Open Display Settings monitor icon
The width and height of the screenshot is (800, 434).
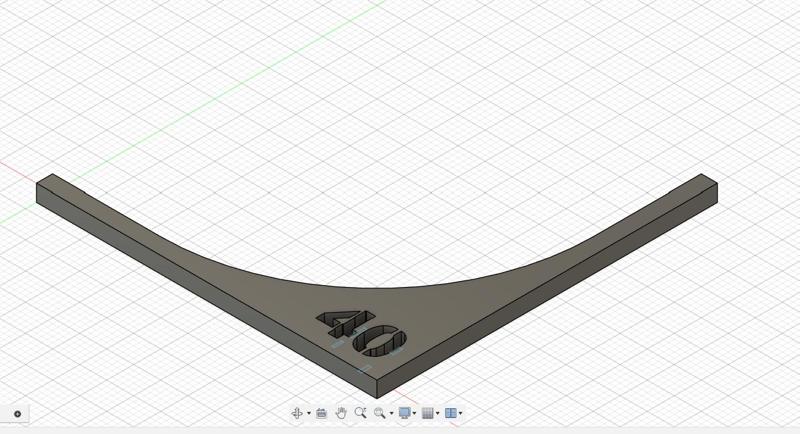coord(405,413)
